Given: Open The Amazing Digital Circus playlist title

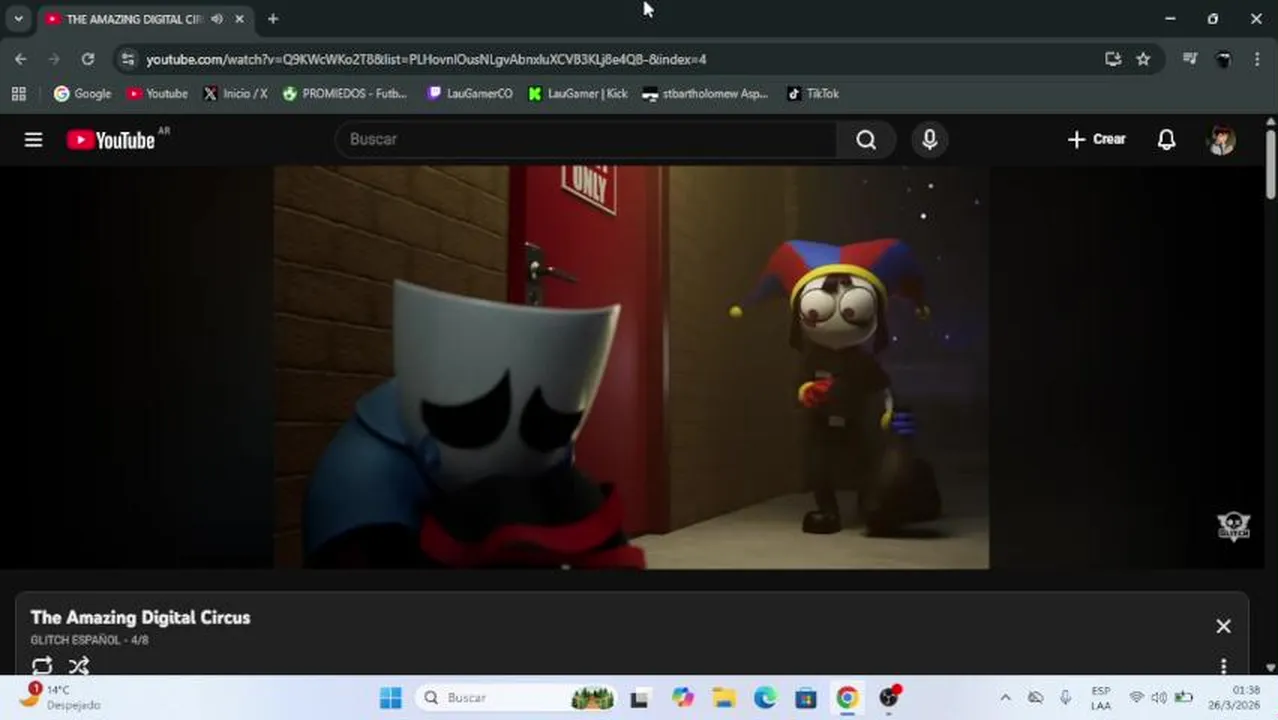Looking at the screenshot, I should (x=140, y=617).
